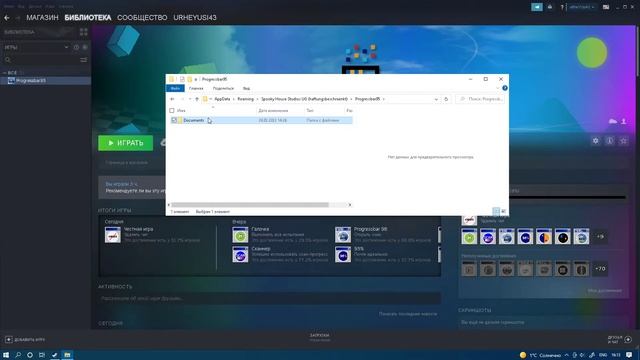Toggle the select-all checkbox in the Имя column header

(172, 111)
